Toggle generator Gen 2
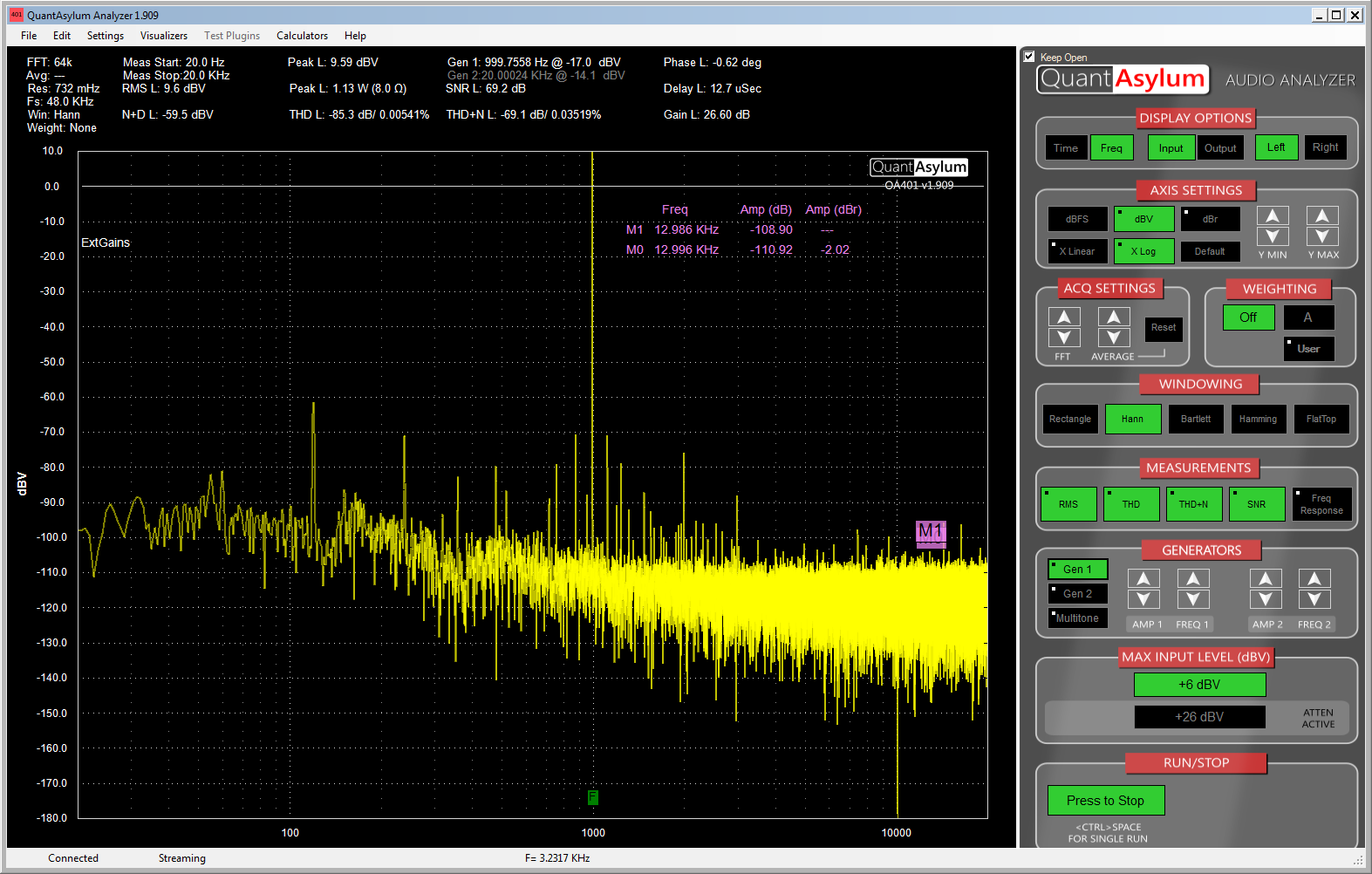1372x874 pixels. [x=1077, y=594]
